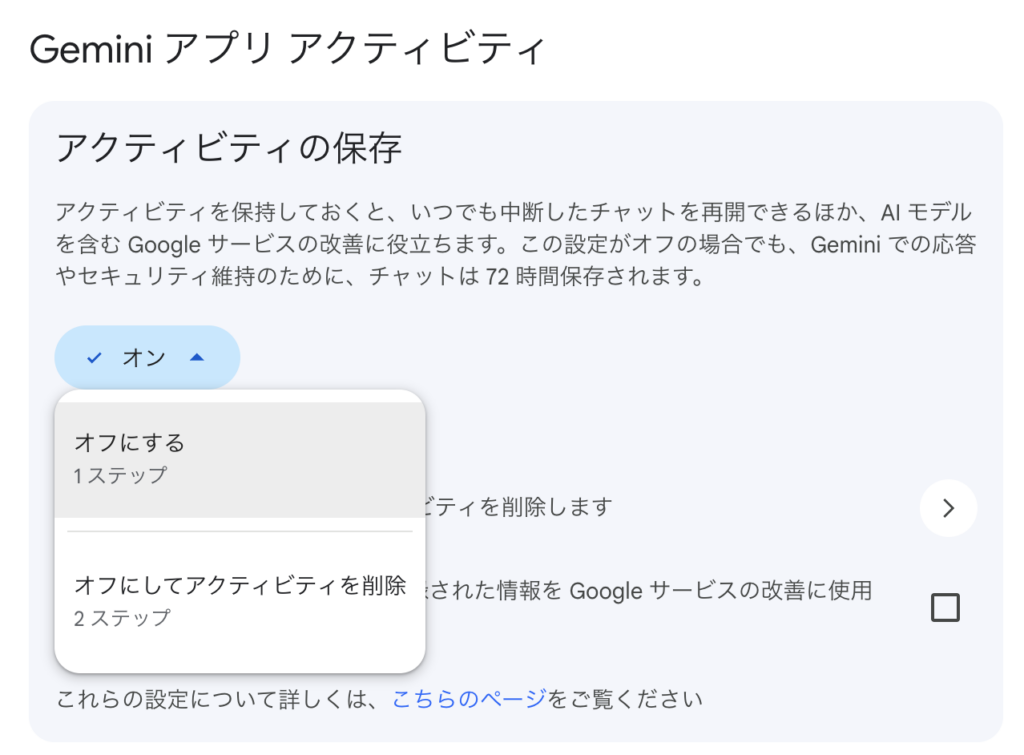Click the オン label on the activity button
The width and height of the screenshot is (1024, 755).
click(x=144, y=358)
